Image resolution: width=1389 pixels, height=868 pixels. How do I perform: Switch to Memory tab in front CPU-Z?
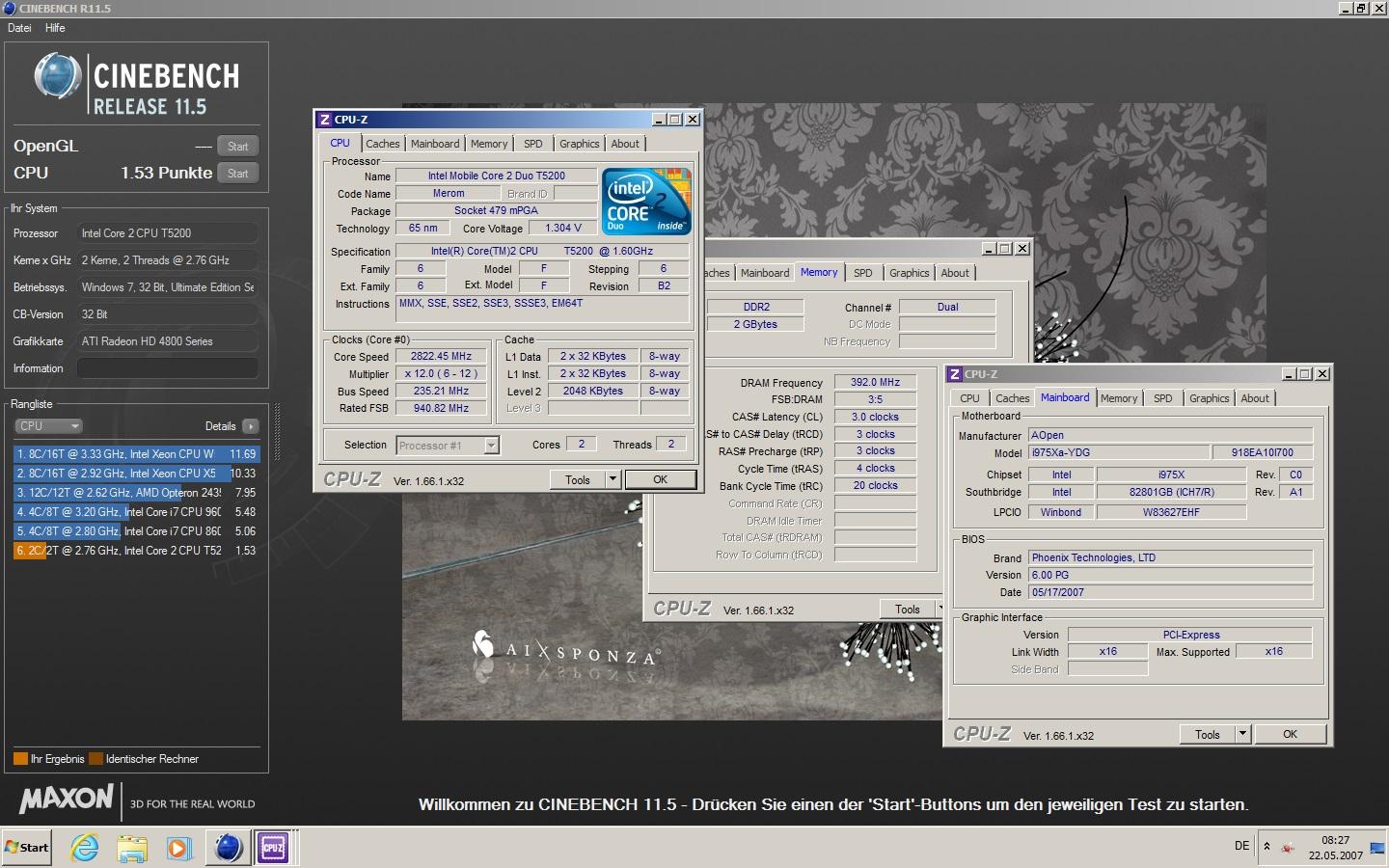[489, 144]
